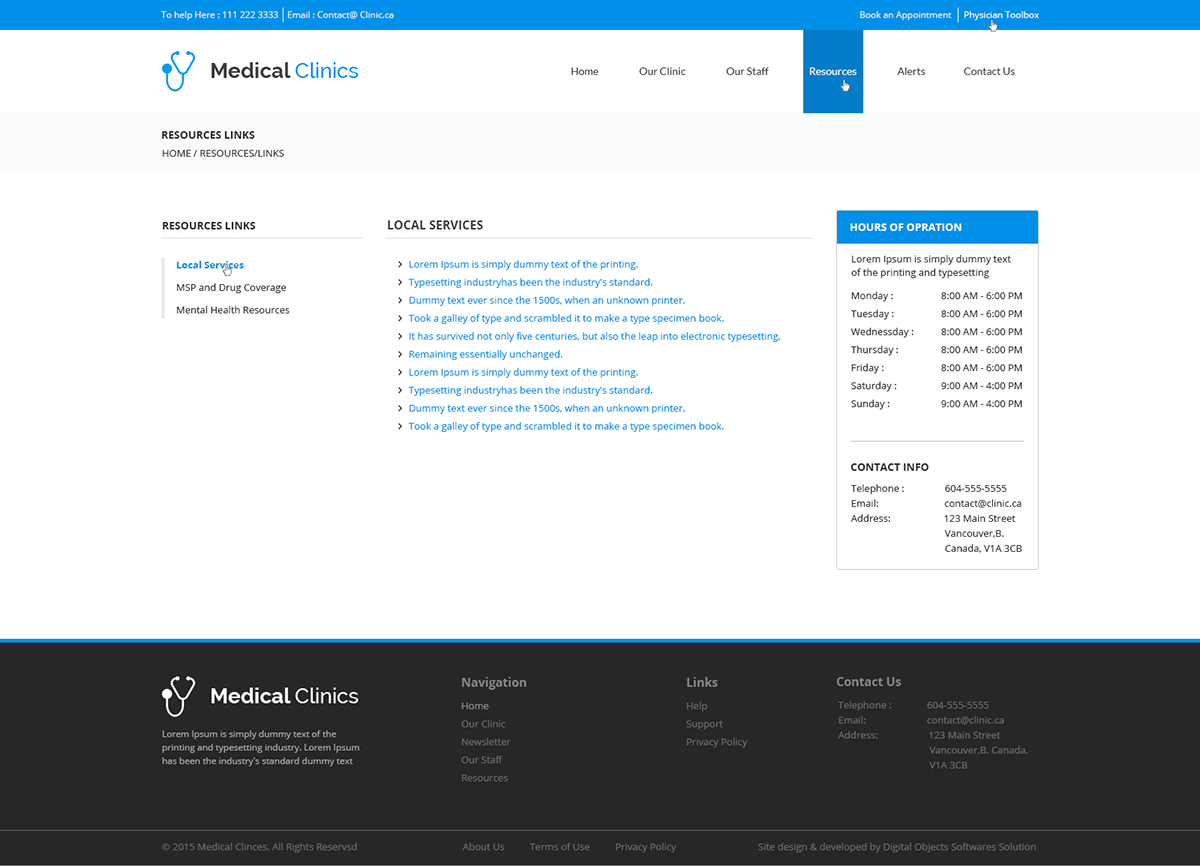Expand the chevron before "It has survived not only five centuries"

[400, 336]
